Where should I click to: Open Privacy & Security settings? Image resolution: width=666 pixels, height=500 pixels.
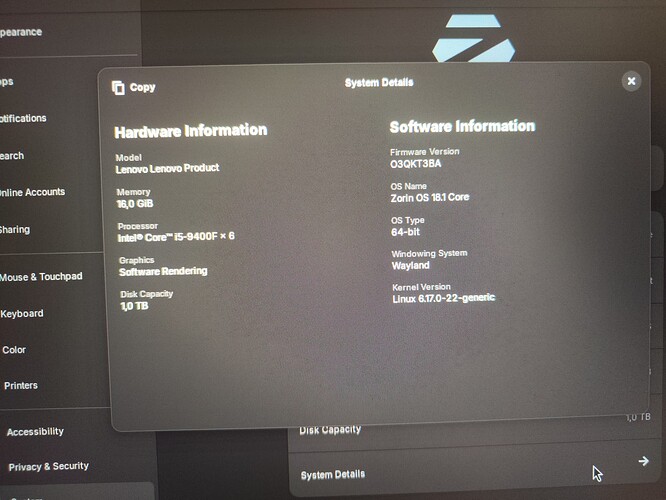pyautogui.click(x=48, y=466)
